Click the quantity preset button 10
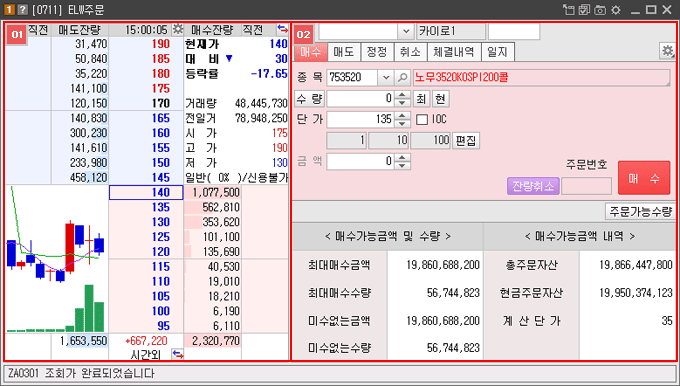 pyautogui.click(x=388, y=141)
